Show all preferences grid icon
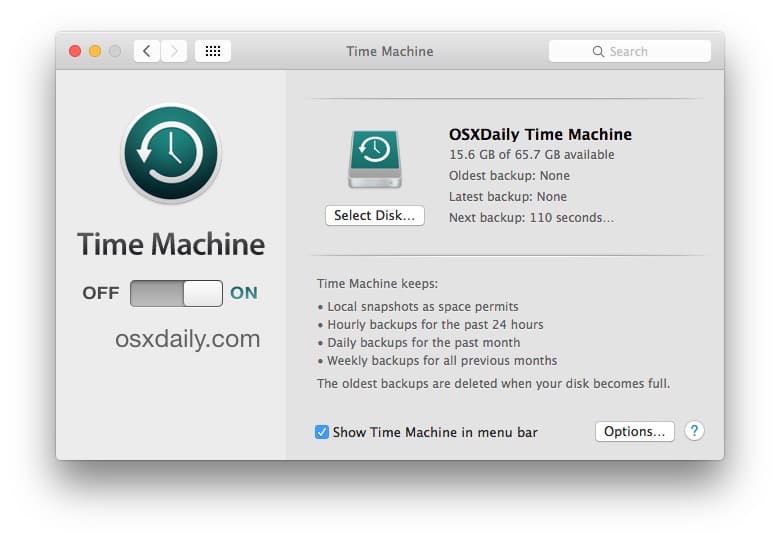The width and height of the screenshot is (780, 540). click(213, 51)
